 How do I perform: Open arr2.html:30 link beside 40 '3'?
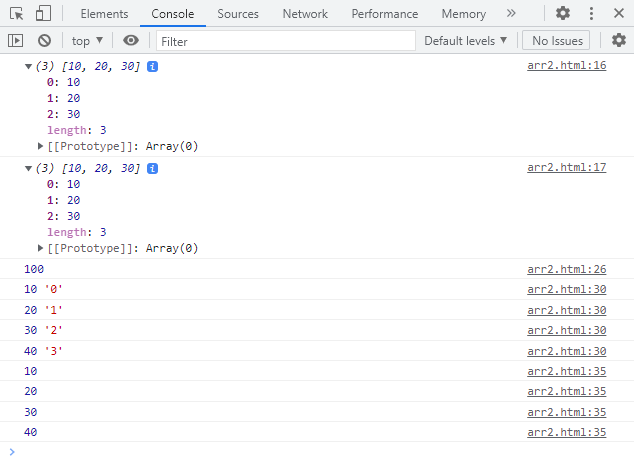click(x=566, y=351)
